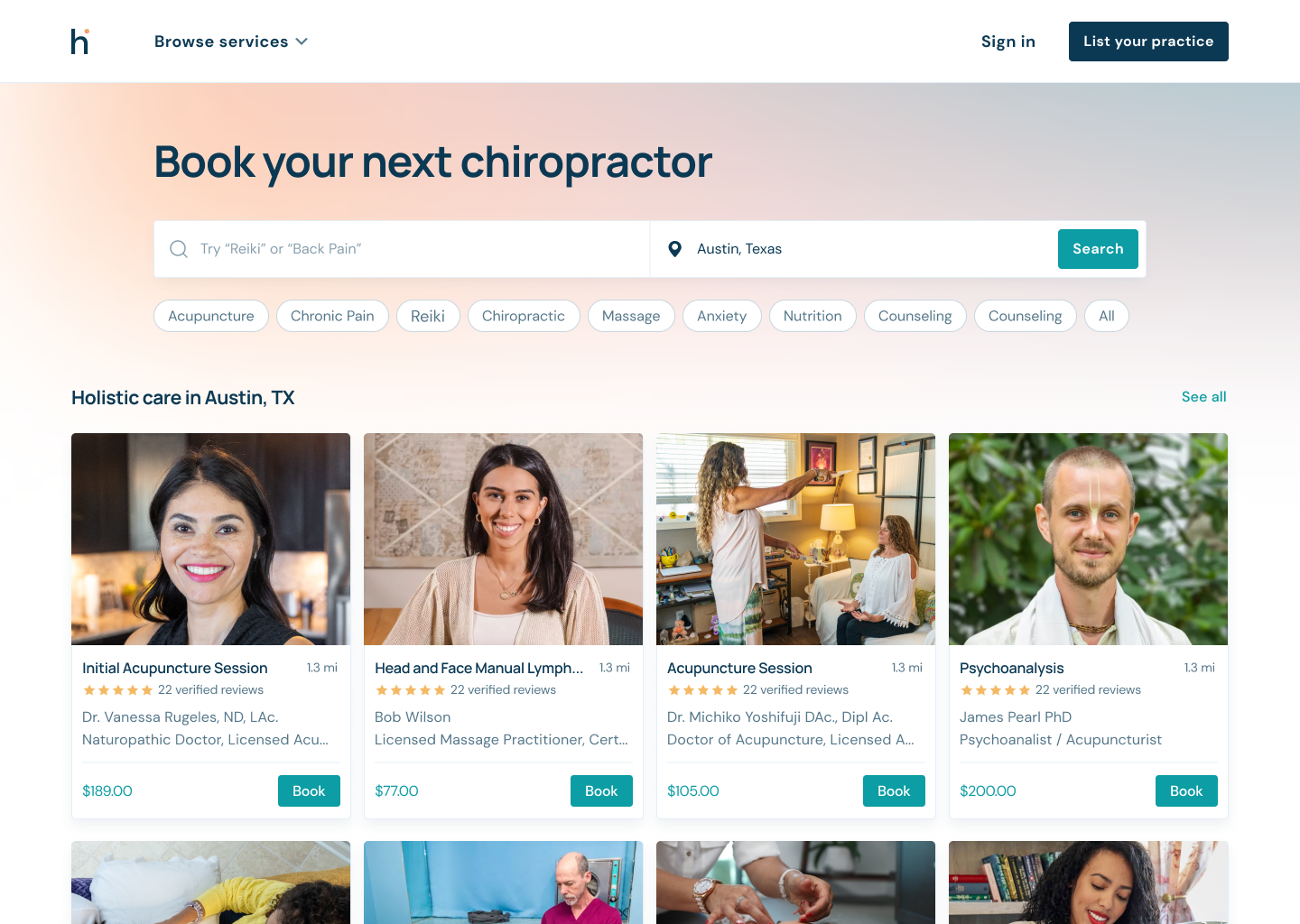The height and width of the screenshot is (924, 1300).
Task: Select the All filter chip
Action: (x=1107, y=316)
